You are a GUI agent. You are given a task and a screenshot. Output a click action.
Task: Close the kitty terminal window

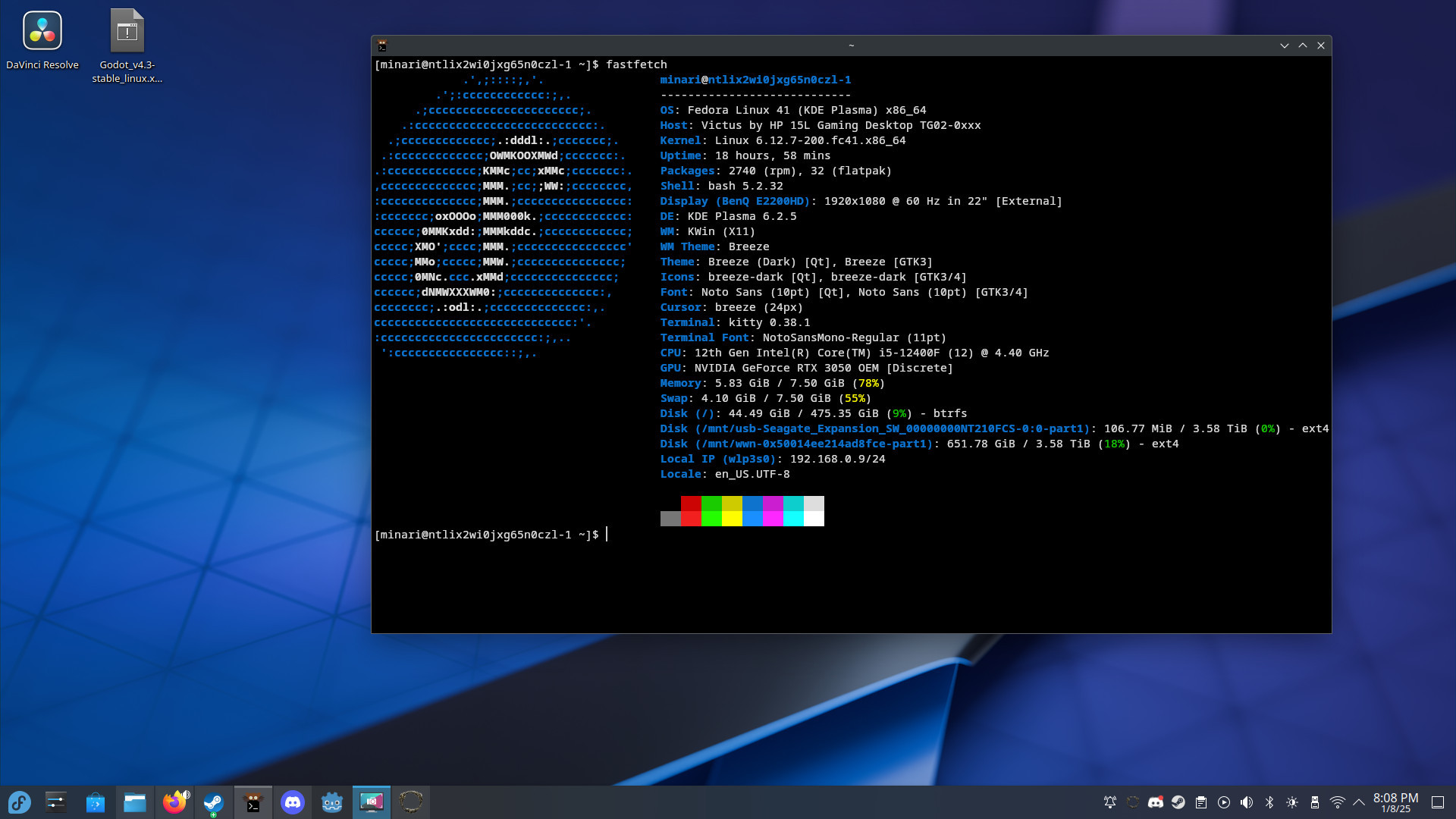click(1321, 45)
